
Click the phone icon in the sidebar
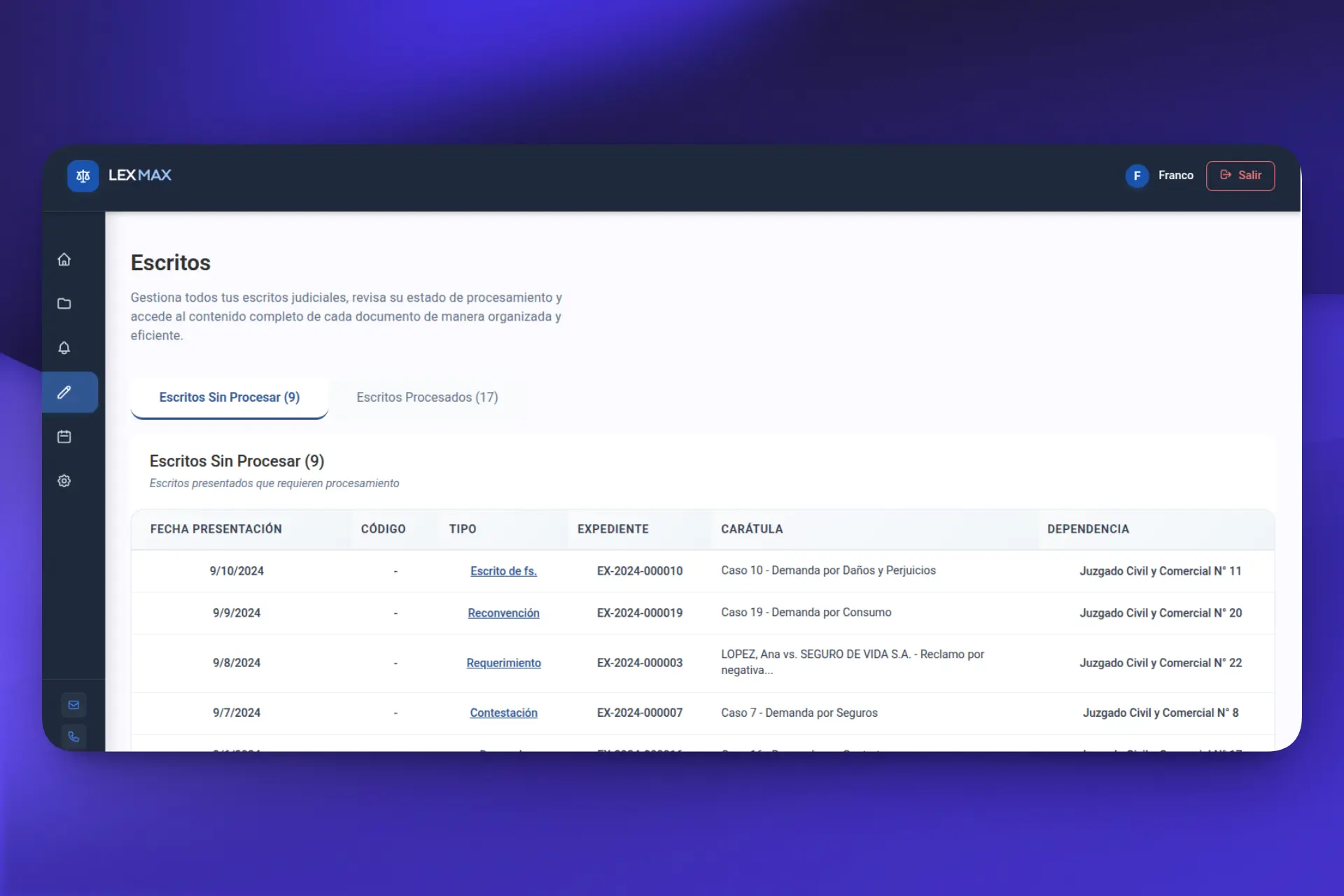(x=73, y=736)
